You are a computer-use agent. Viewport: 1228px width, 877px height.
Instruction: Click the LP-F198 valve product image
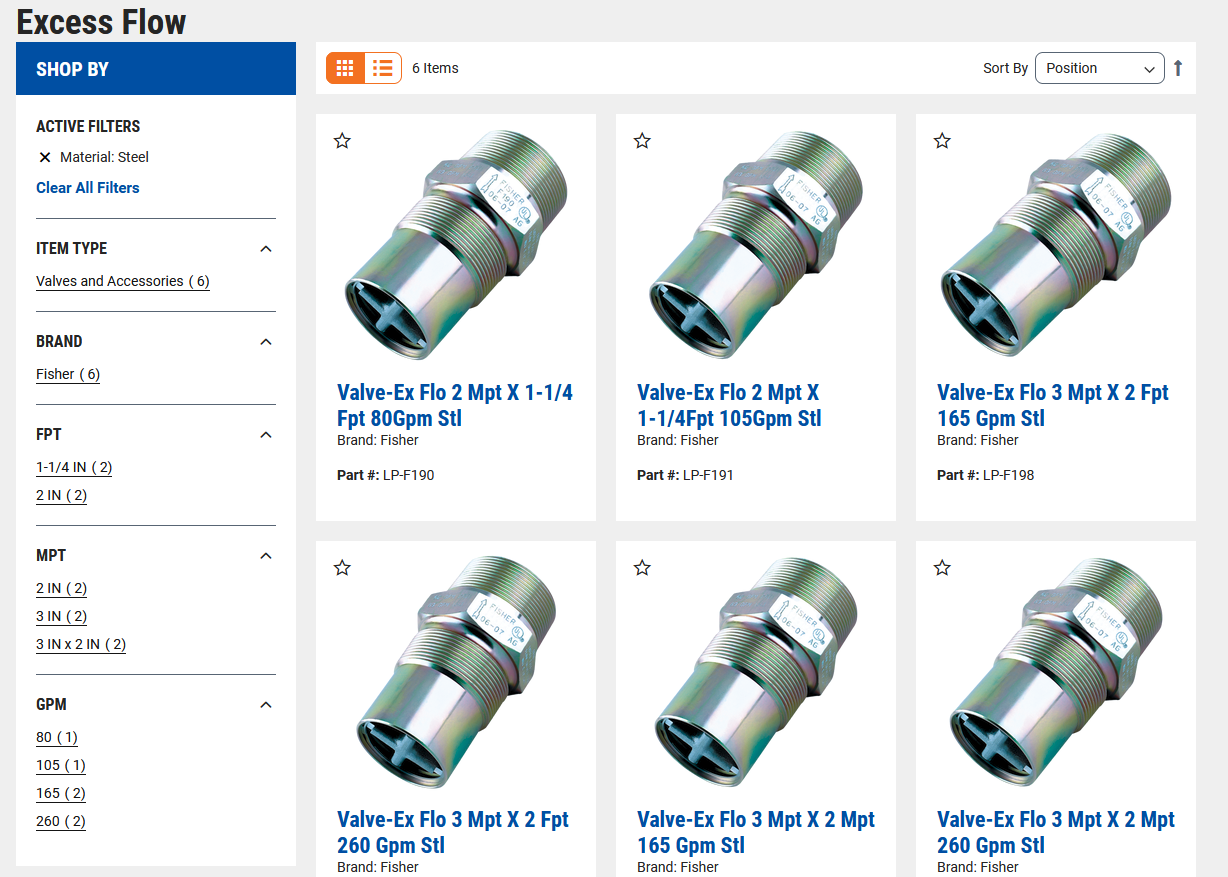[1055, 247]
